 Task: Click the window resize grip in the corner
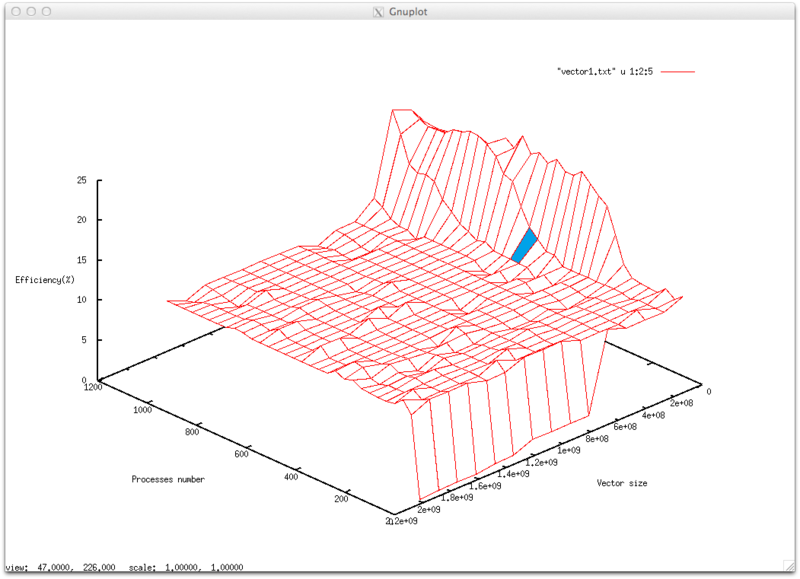(x=789, y=565)
